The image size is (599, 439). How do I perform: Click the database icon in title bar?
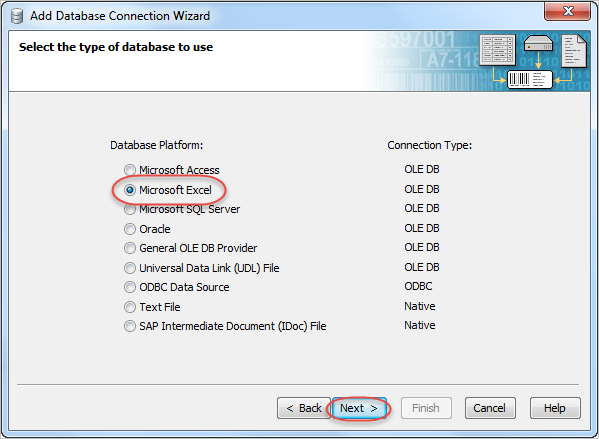[x=17, y=16]
